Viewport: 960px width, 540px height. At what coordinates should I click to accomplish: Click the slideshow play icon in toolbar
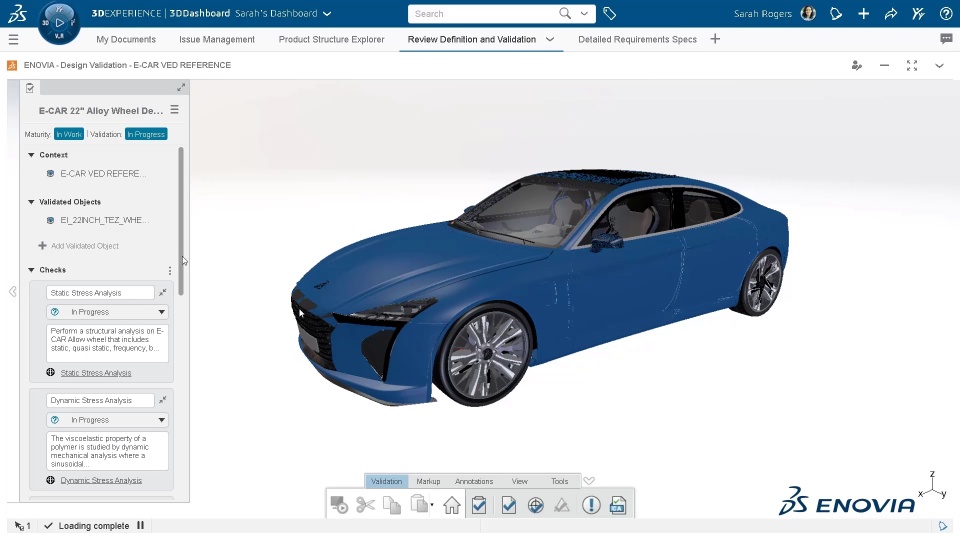click(x=339, y=505)
